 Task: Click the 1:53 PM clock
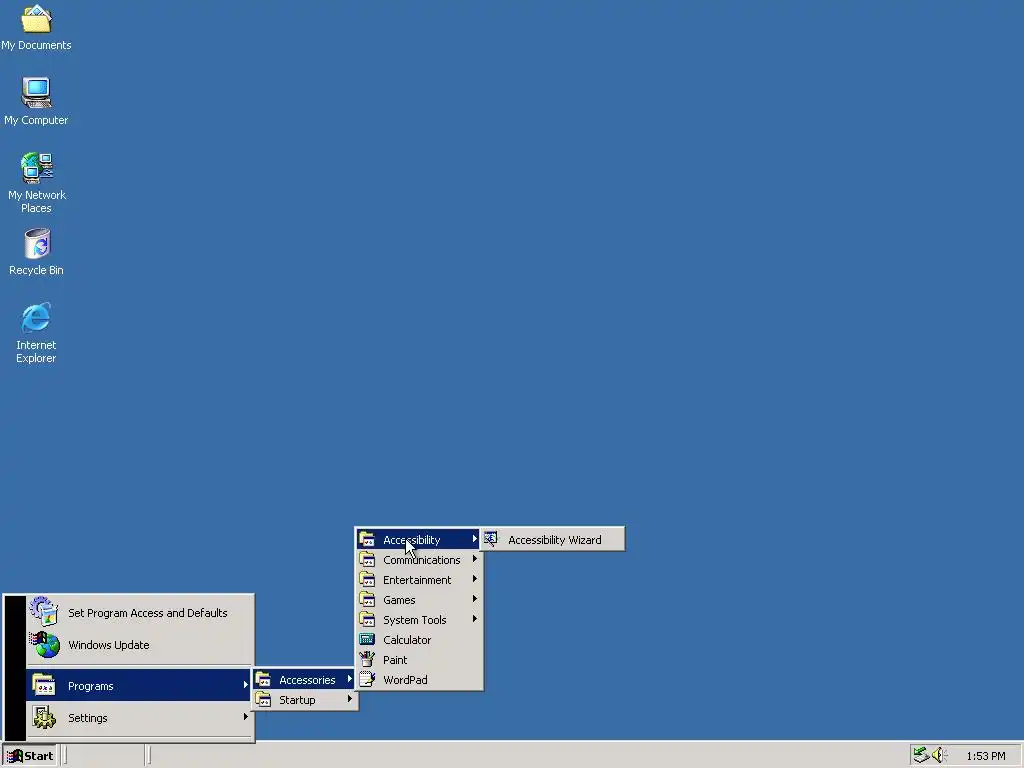(x=985, y=756)
